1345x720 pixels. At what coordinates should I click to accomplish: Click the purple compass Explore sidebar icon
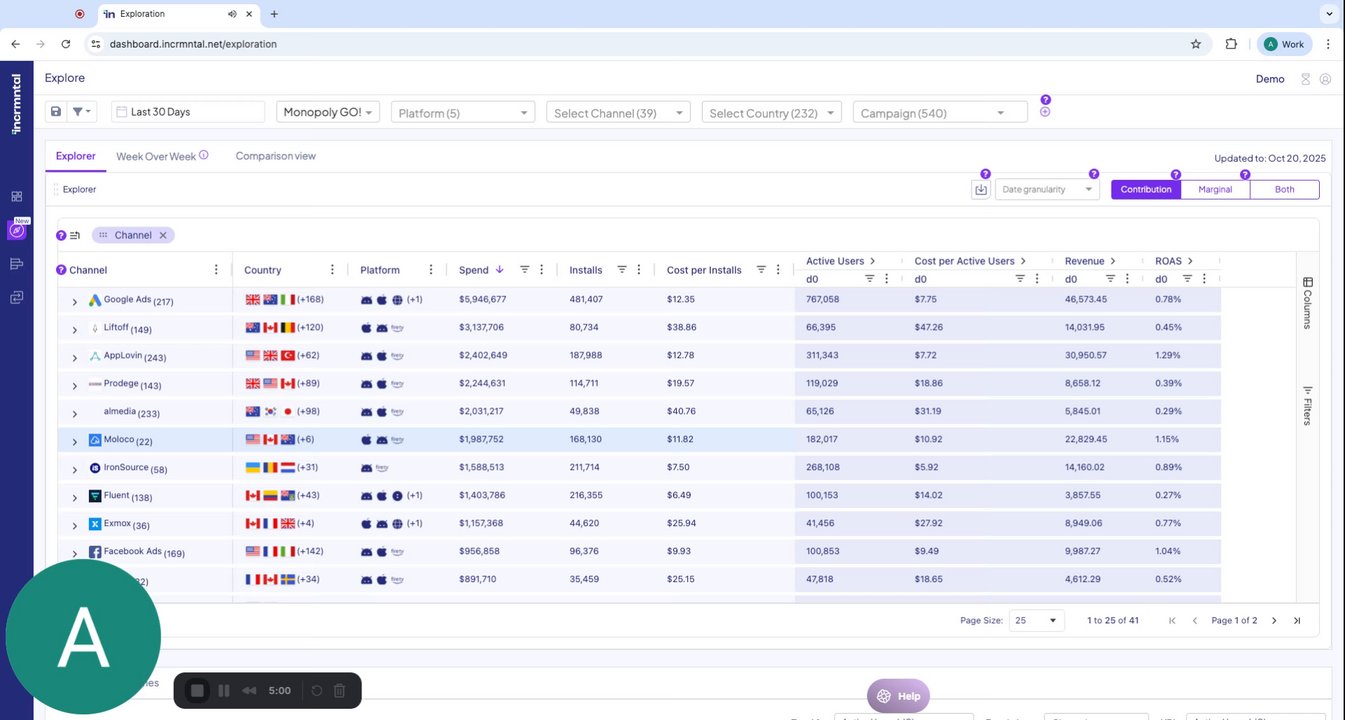click(16, 230)
